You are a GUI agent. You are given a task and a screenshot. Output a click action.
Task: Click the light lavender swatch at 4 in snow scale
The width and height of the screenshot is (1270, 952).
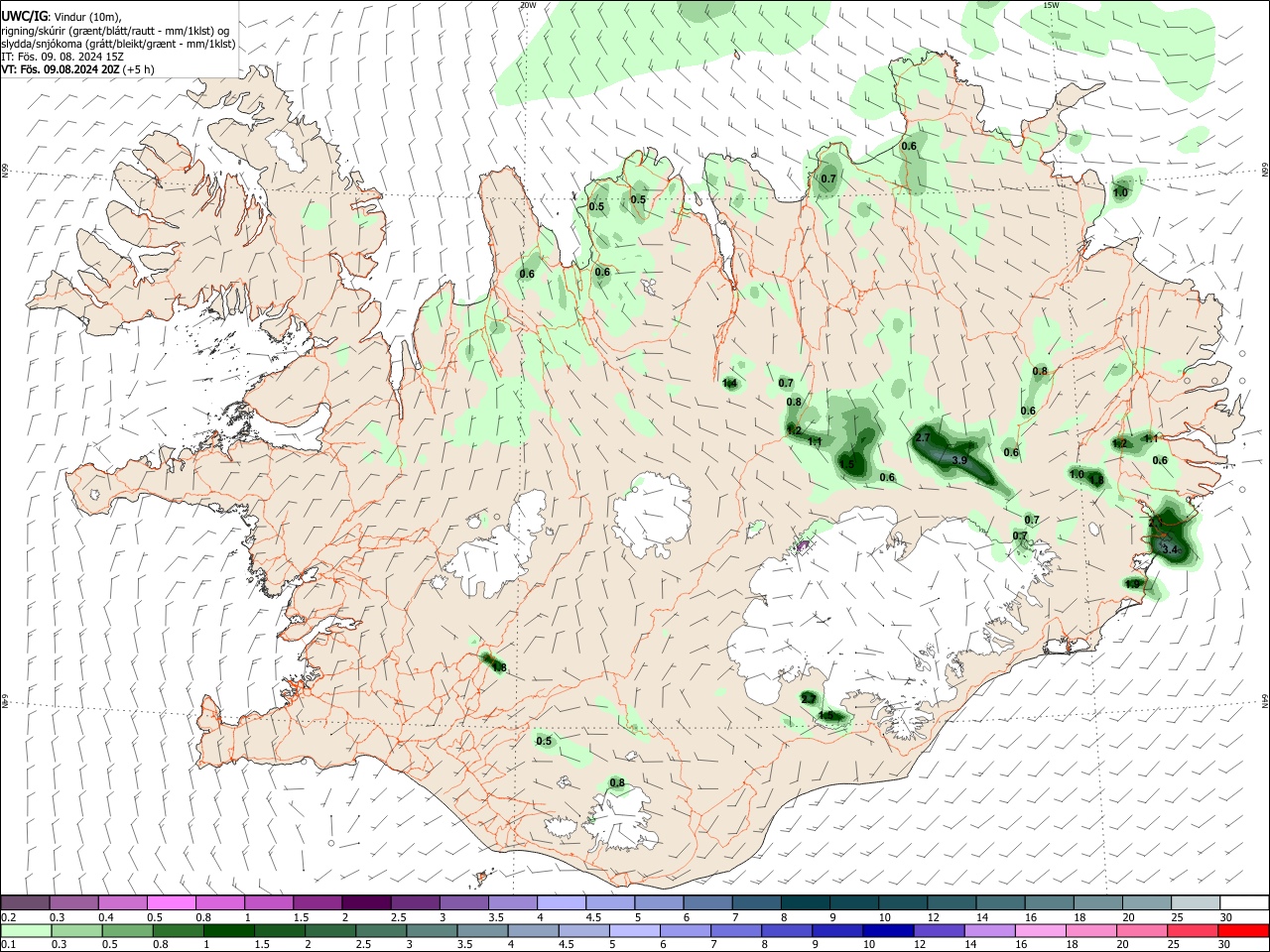[561, 902]
